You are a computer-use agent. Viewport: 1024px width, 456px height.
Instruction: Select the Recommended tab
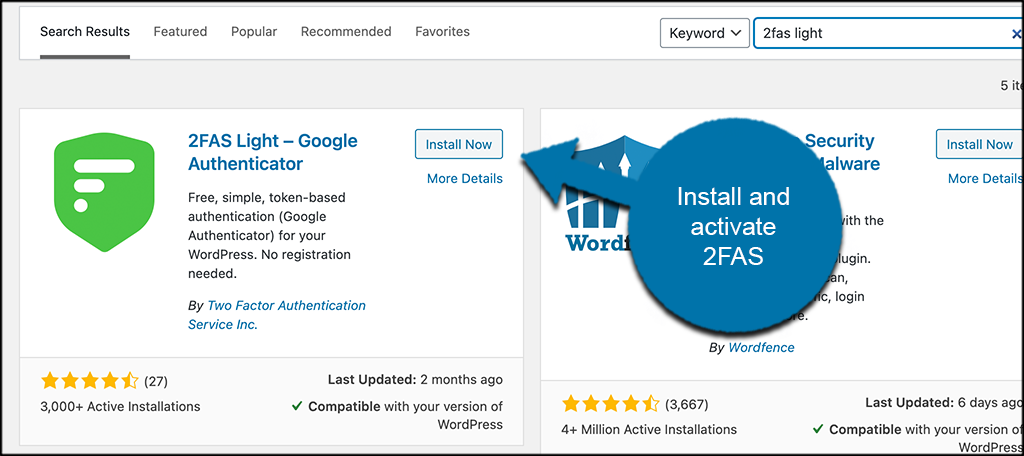[x=346, y=32]
